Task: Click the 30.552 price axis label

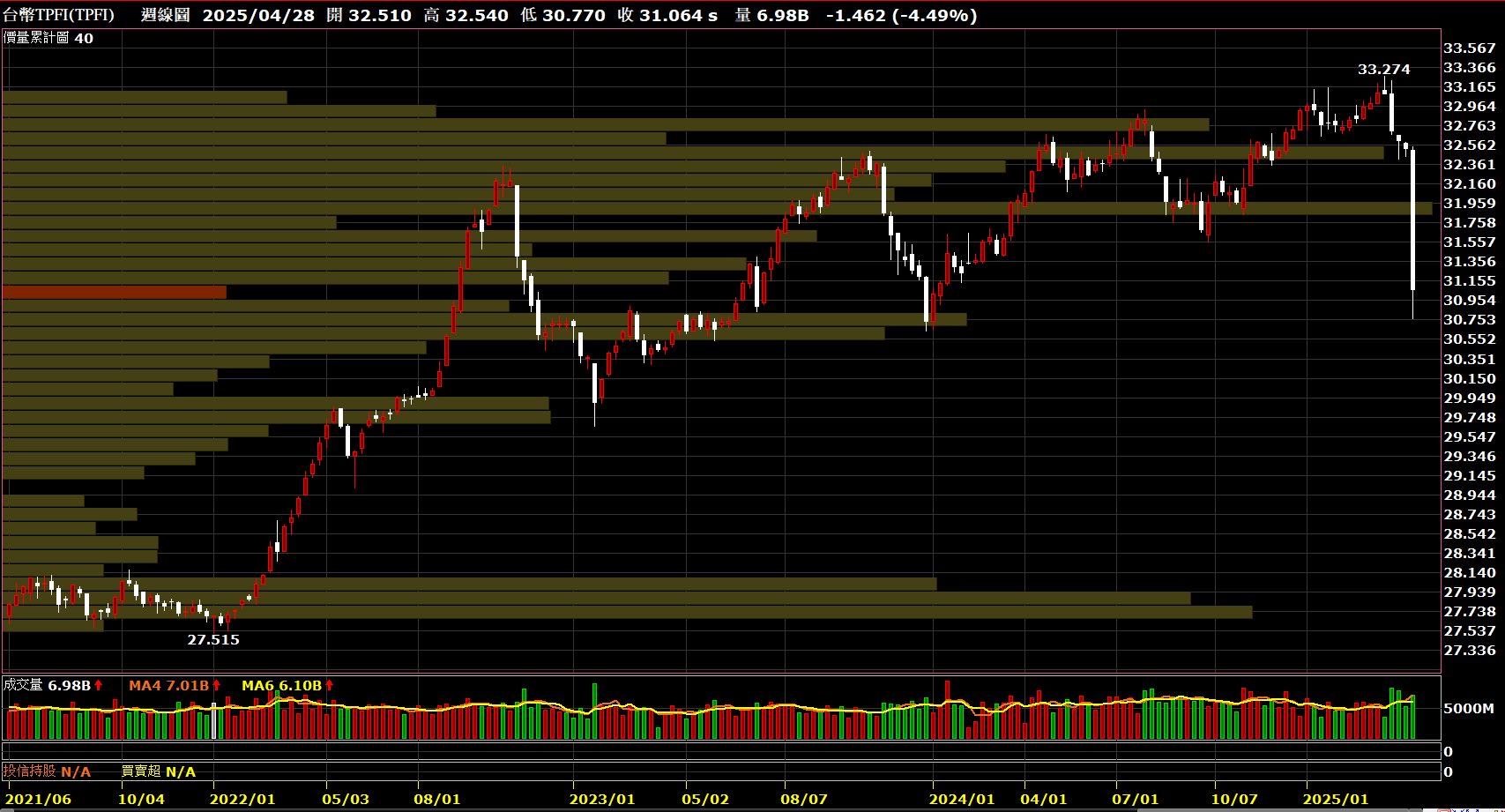Action: [x=1470, y=339]
